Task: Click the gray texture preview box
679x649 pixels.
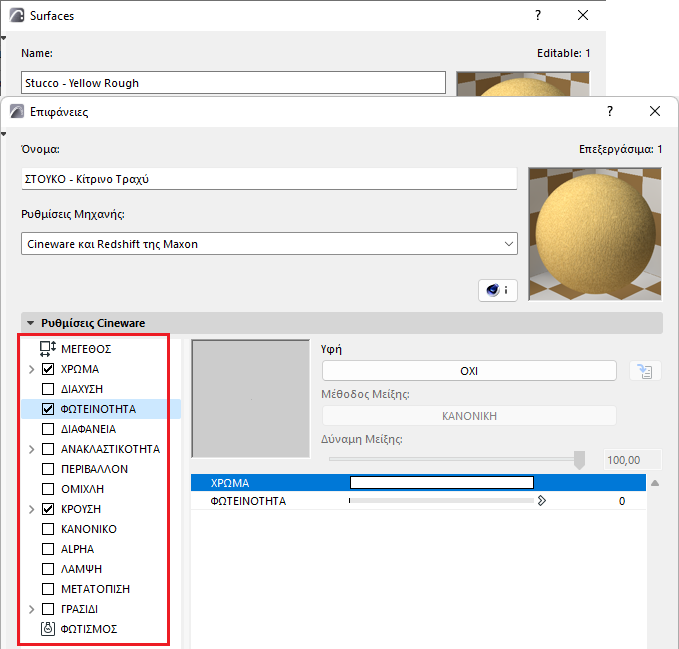Action: pyautogui.click(x=251, y=399)
